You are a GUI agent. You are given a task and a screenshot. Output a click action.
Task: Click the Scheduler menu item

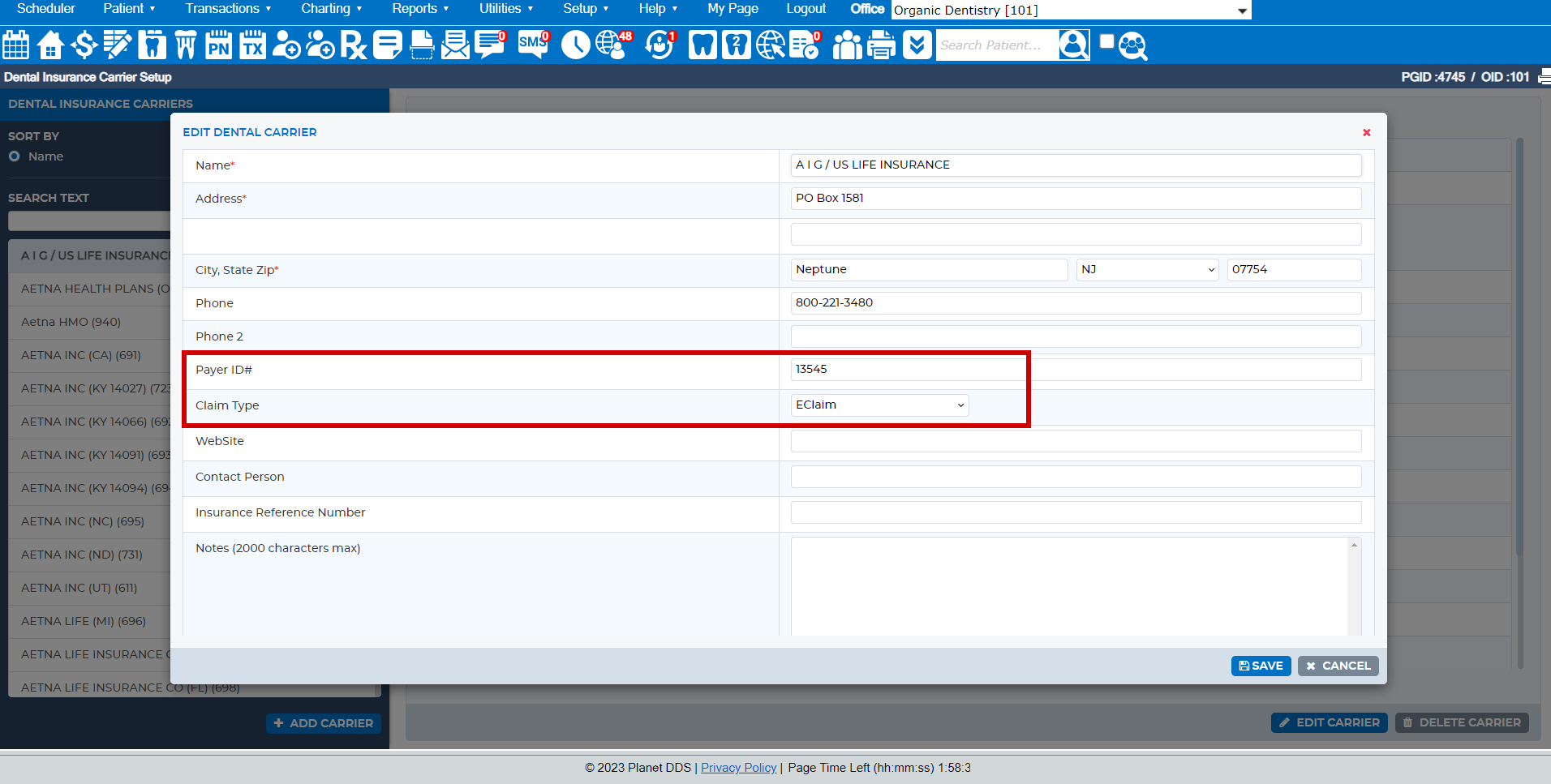pyautogui.click(x=46, y=9)
